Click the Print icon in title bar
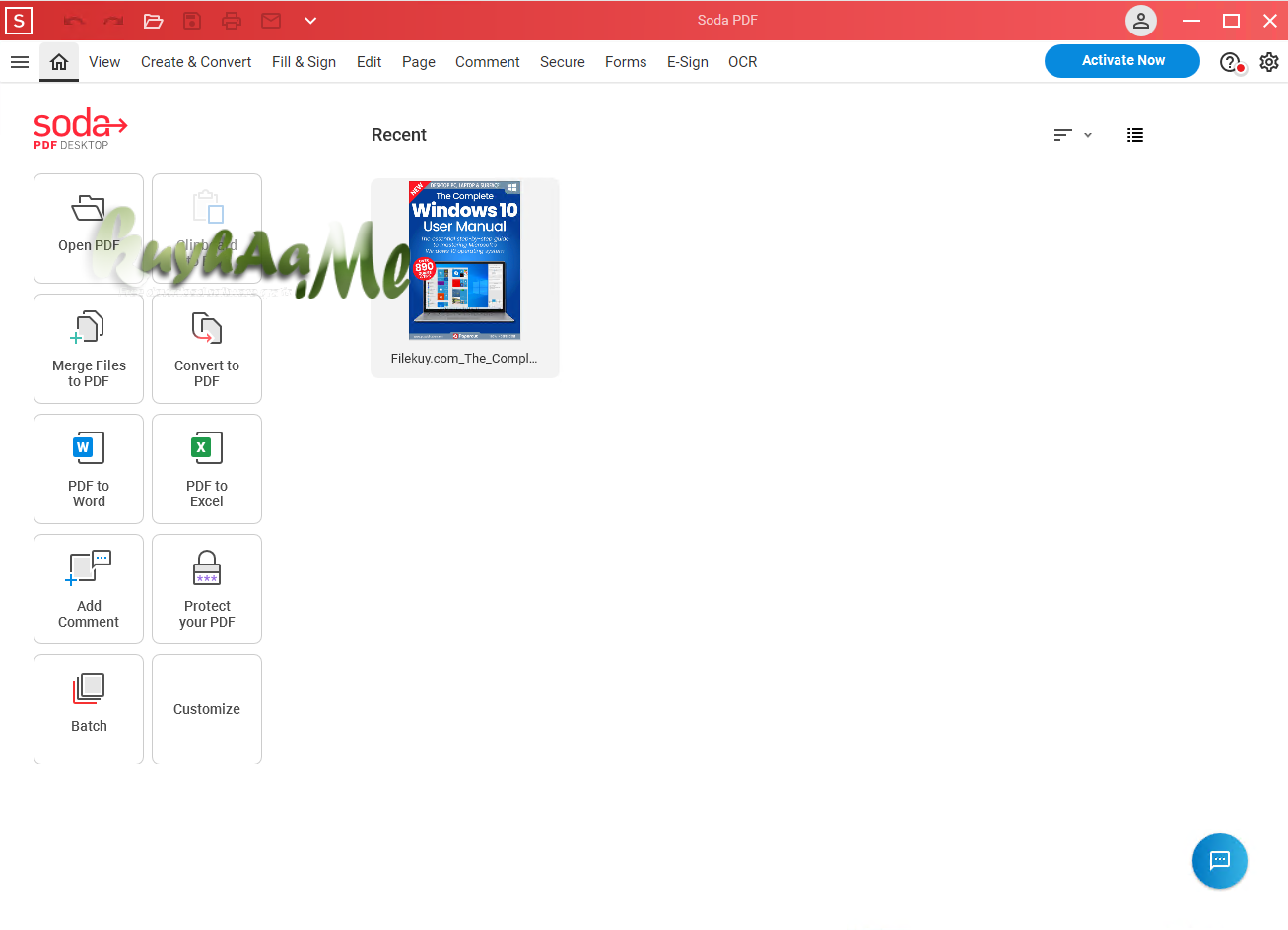 click(232, 21)
